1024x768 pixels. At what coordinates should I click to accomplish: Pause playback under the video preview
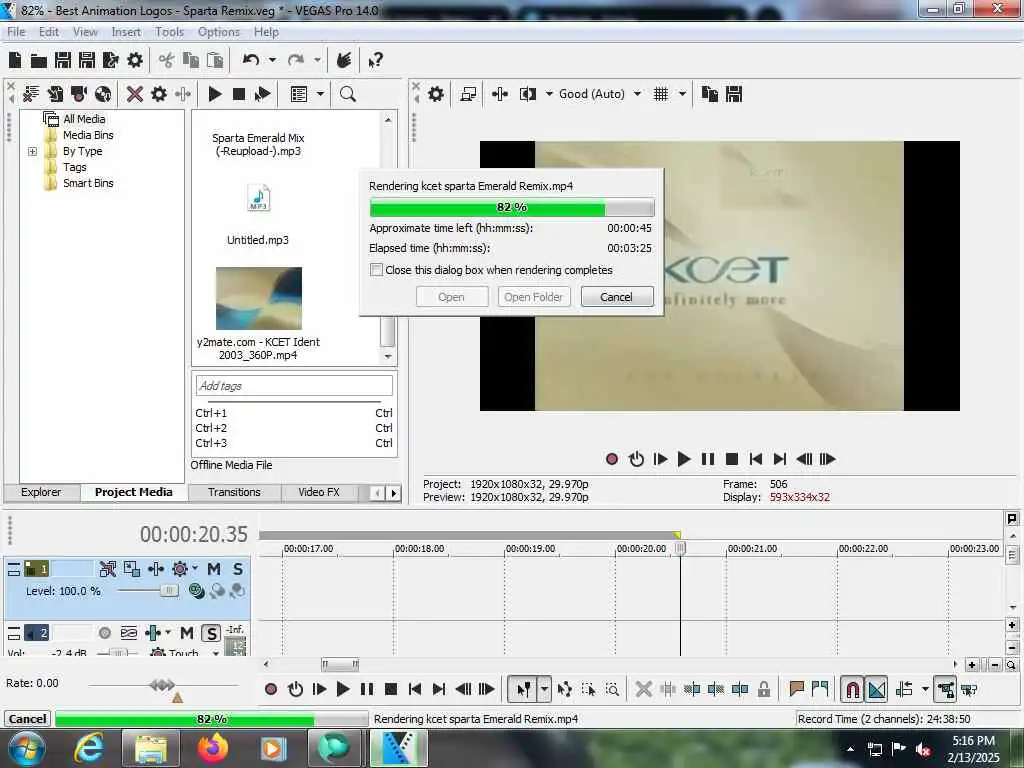pos(708,459)
